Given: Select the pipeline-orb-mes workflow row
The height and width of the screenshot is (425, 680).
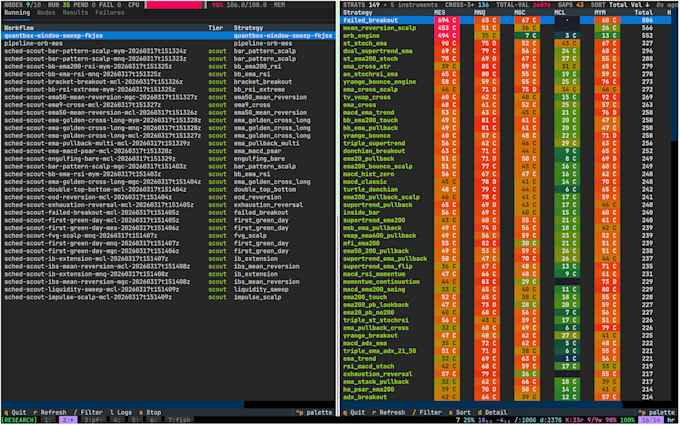Looking at the screenshot, I should (x=168, y=43).
